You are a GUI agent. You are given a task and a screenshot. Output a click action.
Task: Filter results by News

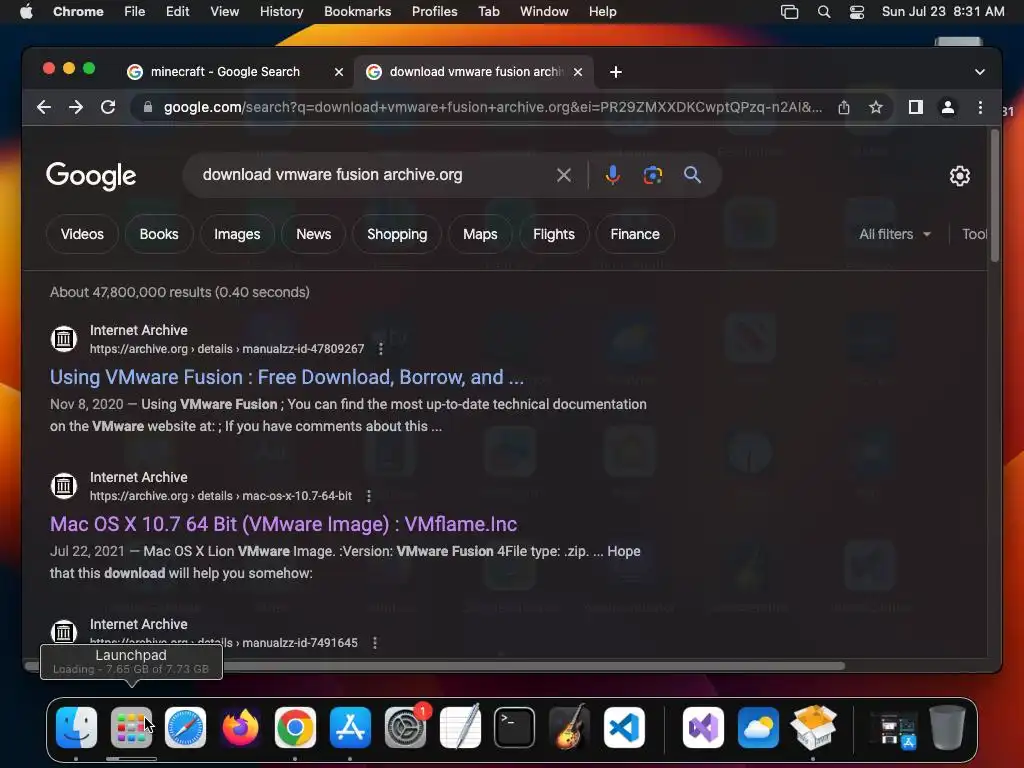313,234
